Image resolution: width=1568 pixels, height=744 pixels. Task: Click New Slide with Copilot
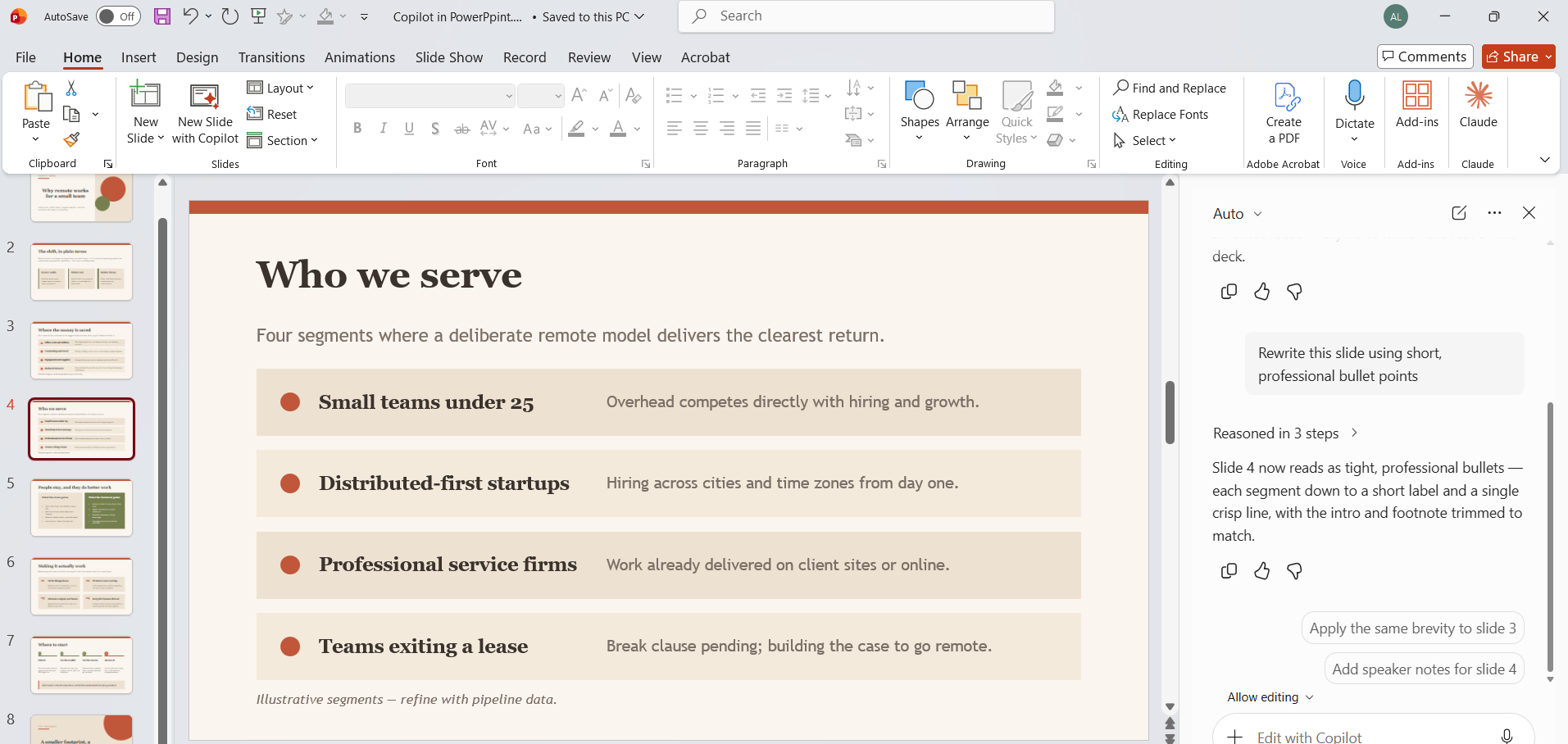point(205,113)
